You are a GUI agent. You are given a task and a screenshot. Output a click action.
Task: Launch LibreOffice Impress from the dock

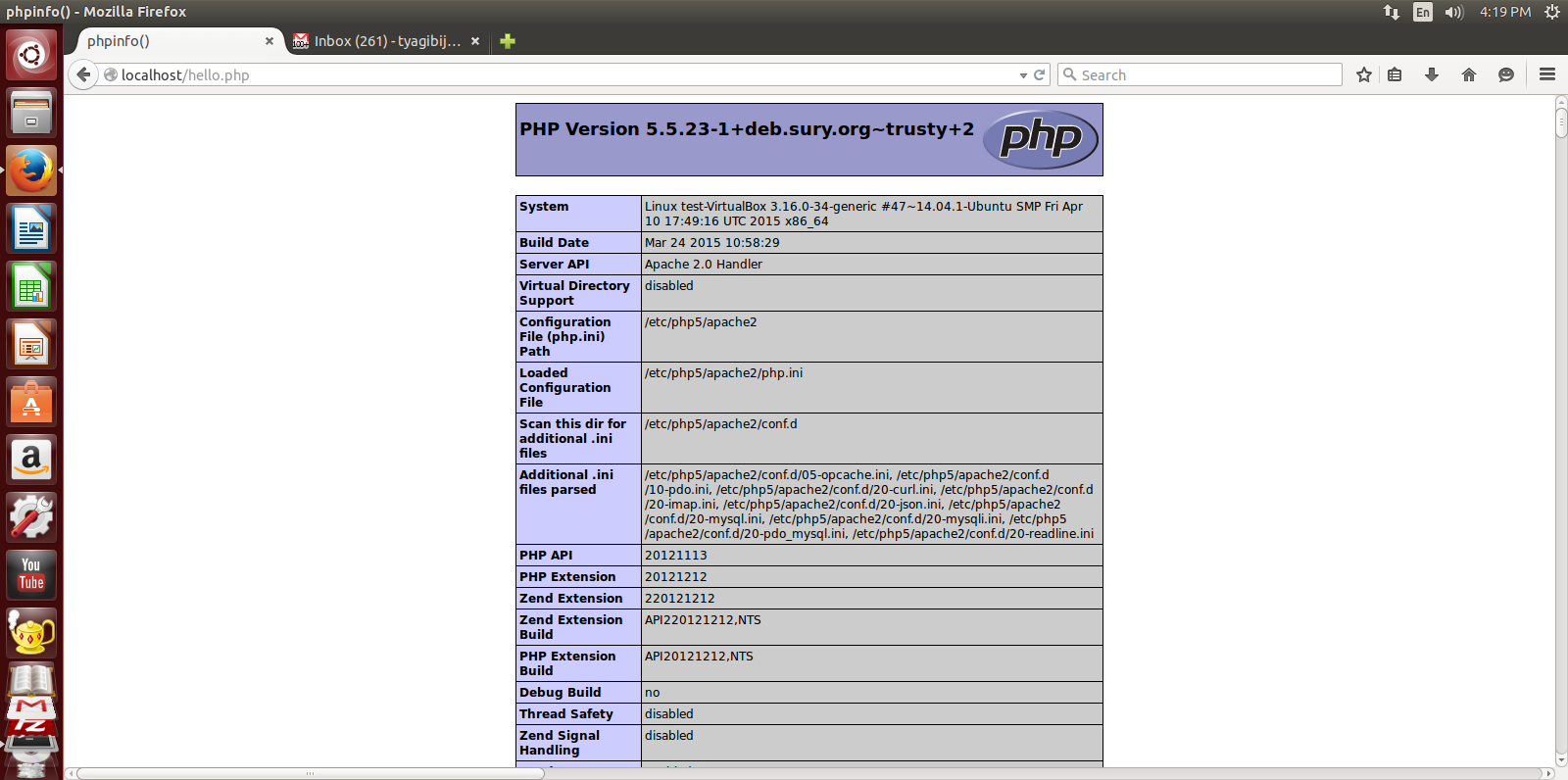tap(31, 344)
